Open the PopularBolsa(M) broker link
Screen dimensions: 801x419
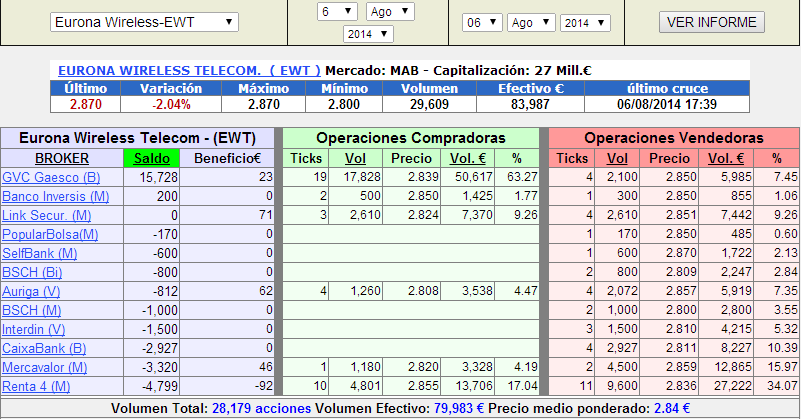[x=50, y=234]
